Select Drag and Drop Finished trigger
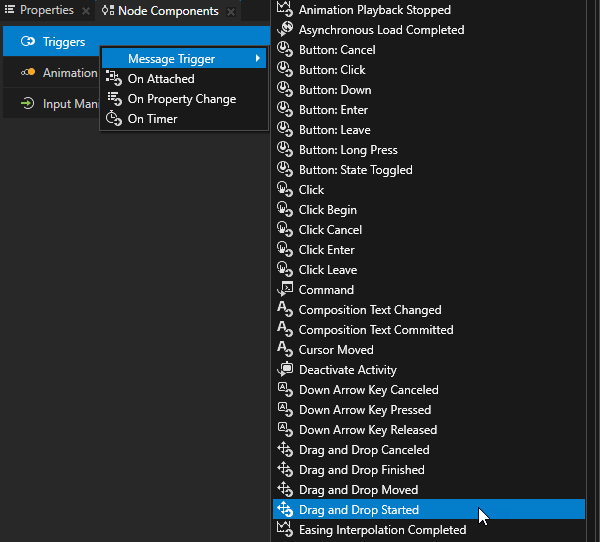600x542 pixels. tap(429, 469)
